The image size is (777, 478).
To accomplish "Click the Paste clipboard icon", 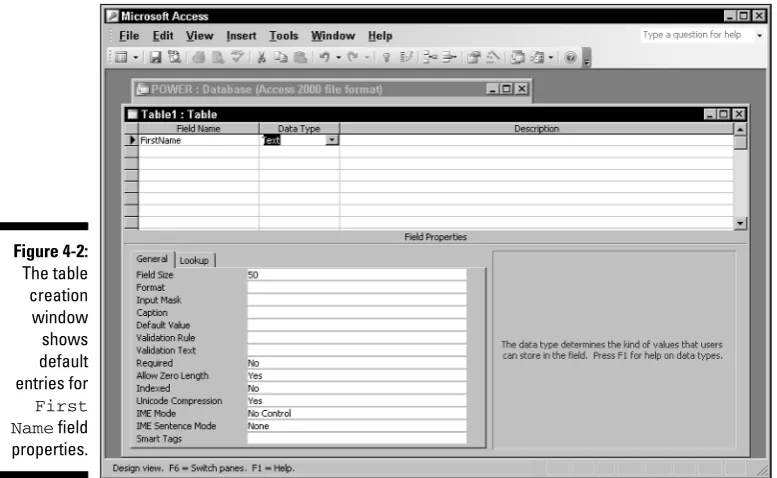I will (300, 57).
